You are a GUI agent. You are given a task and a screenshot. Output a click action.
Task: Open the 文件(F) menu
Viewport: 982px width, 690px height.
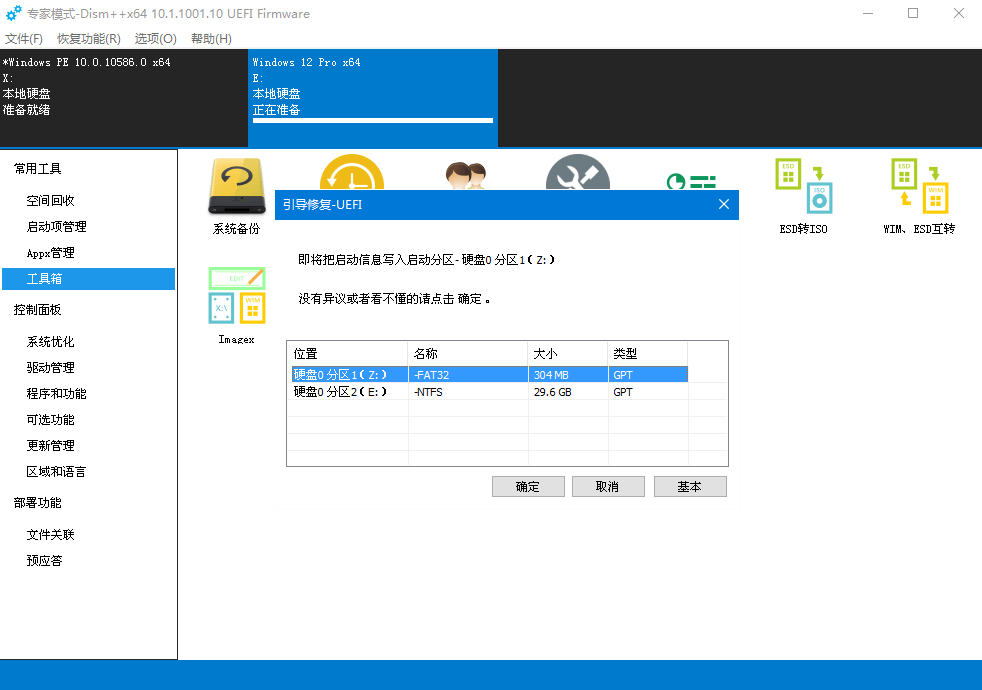[24, 39]
